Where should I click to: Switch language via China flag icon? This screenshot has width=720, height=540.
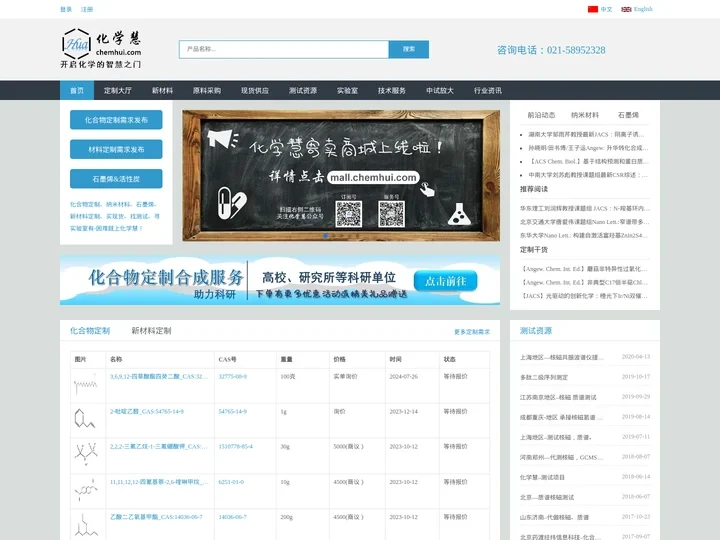coord(593,9)
